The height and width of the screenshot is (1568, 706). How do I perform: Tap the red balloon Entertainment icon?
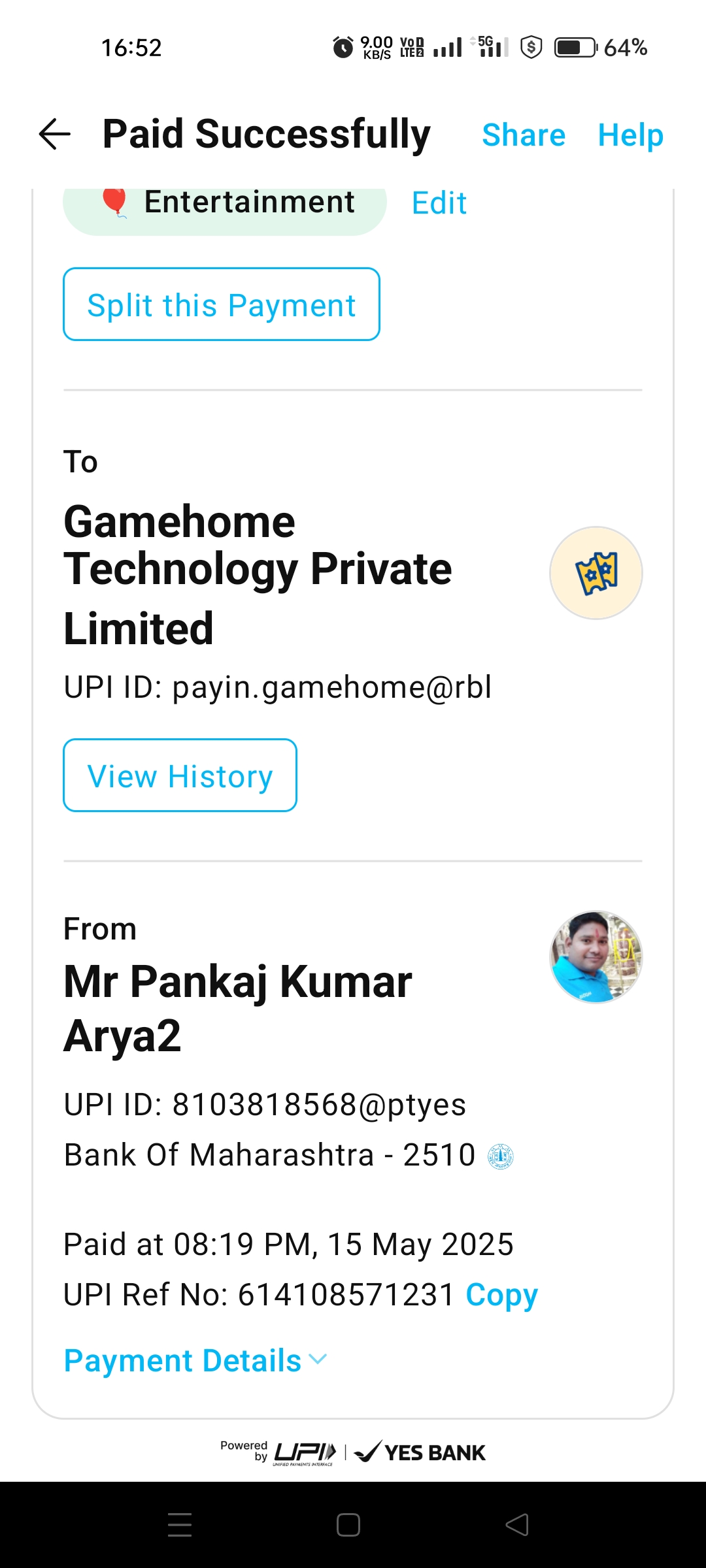pyautogui.click(x=115, y=202)
